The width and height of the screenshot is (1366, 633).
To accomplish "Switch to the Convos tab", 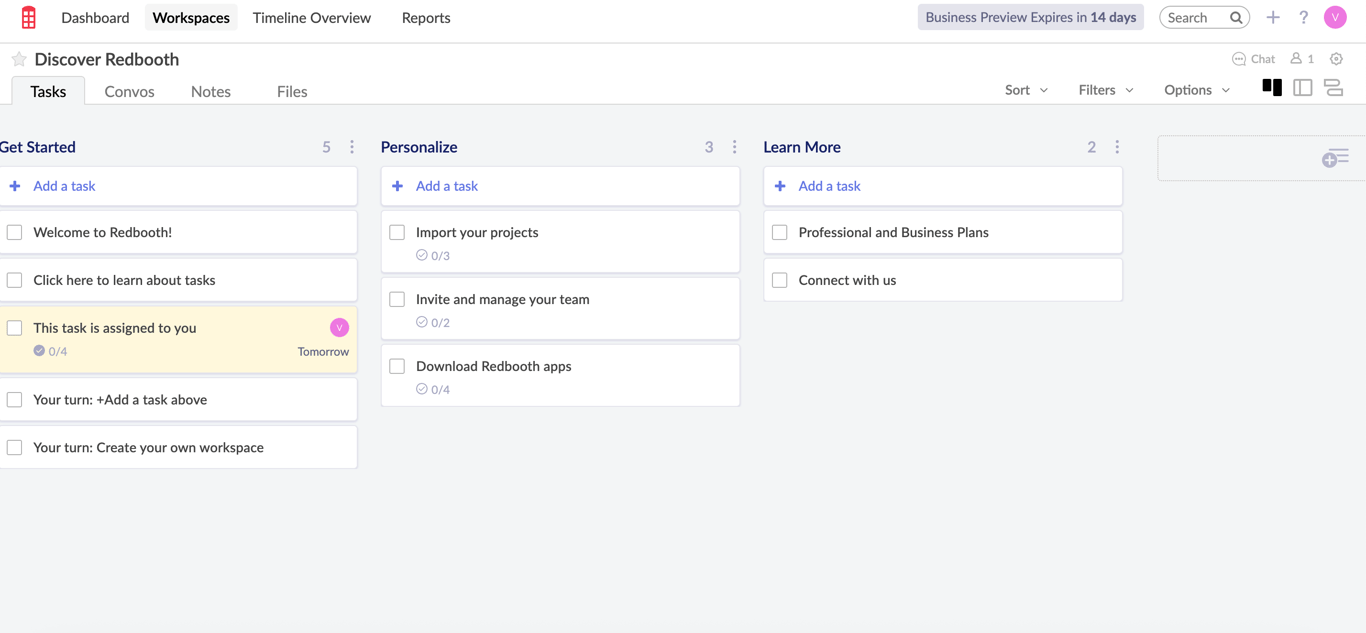I will point(129,91).
